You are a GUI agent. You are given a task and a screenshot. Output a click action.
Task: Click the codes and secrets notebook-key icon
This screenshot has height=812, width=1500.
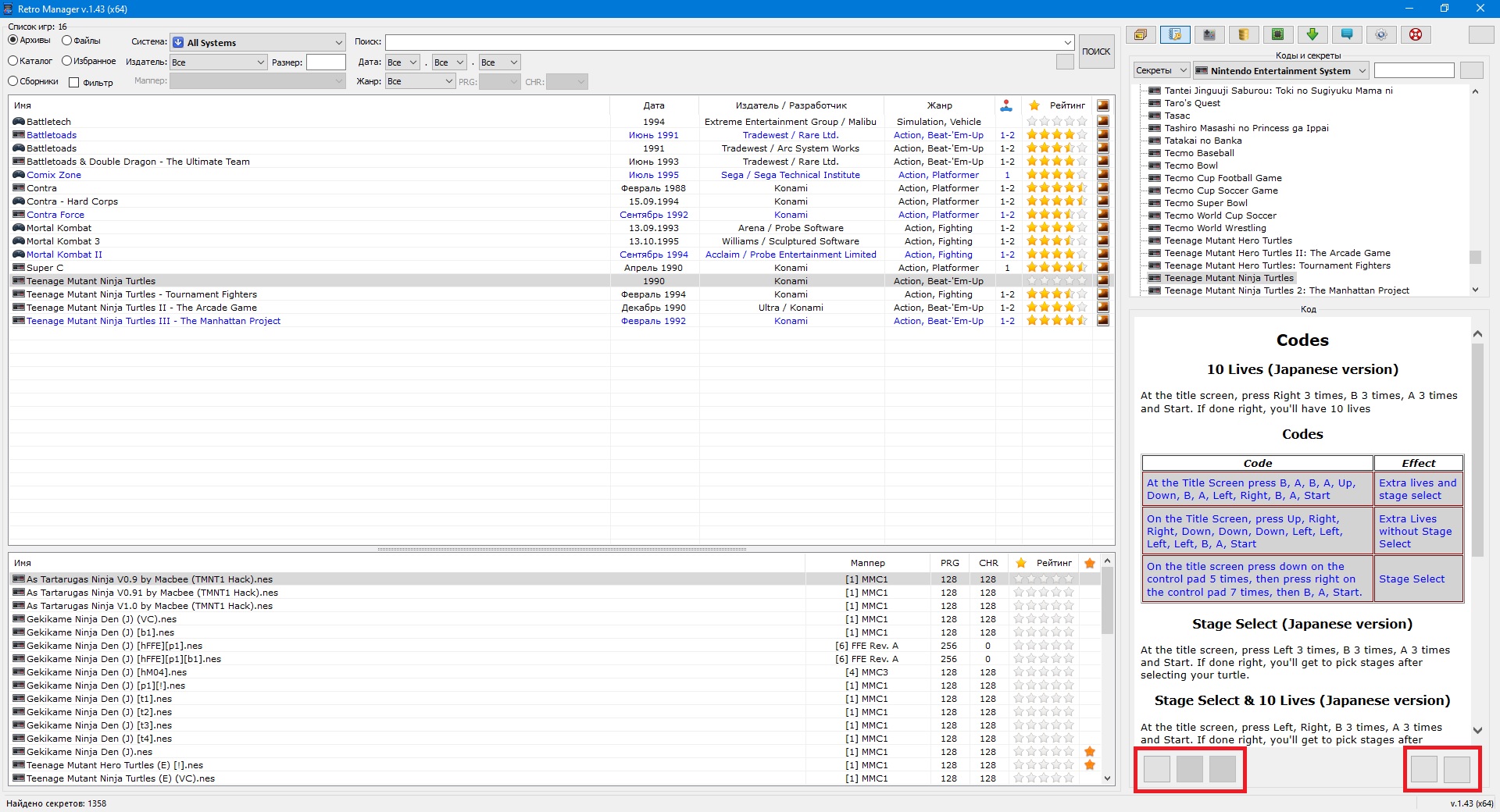[x=1175, y=34]
